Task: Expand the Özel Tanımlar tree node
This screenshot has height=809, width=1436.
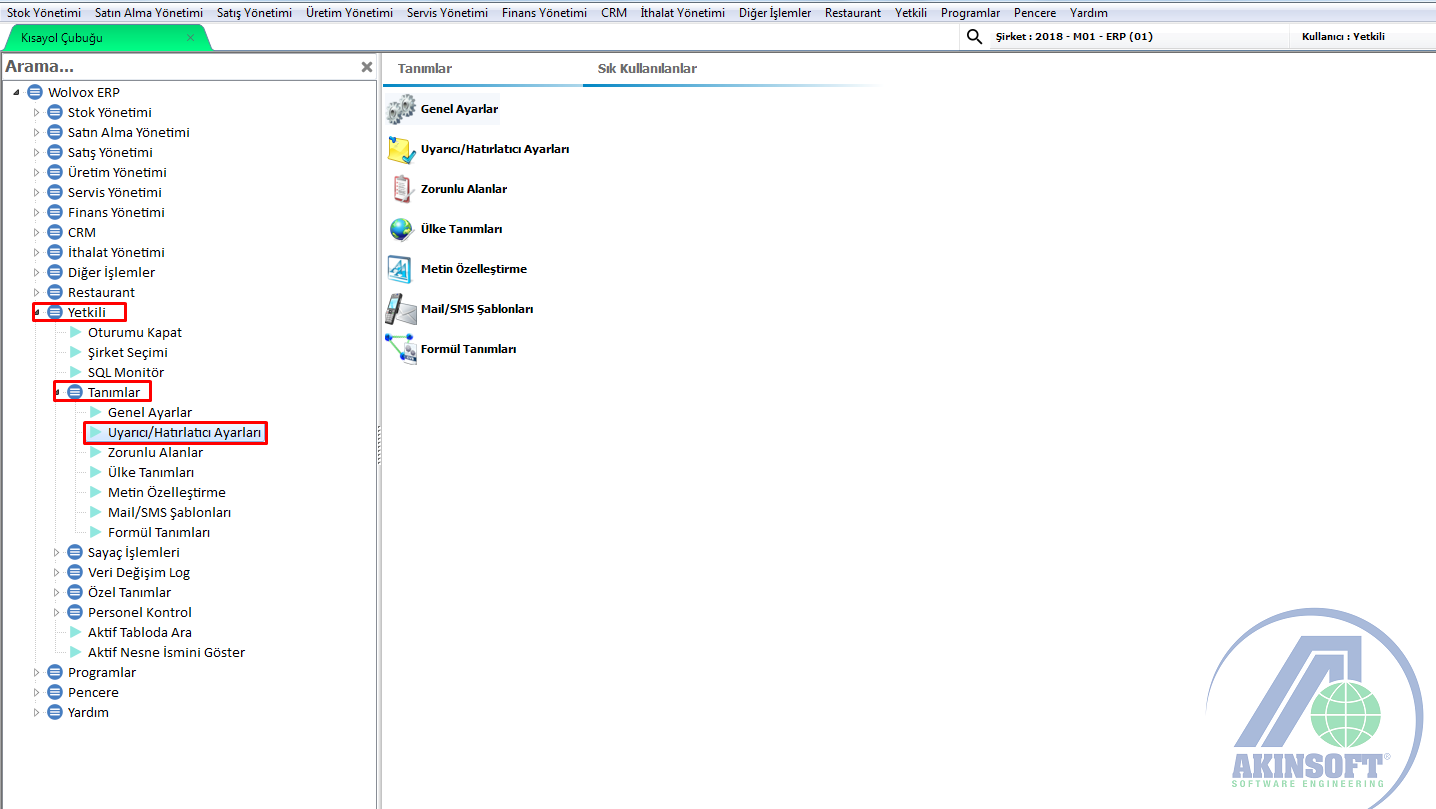Action: 57,592
